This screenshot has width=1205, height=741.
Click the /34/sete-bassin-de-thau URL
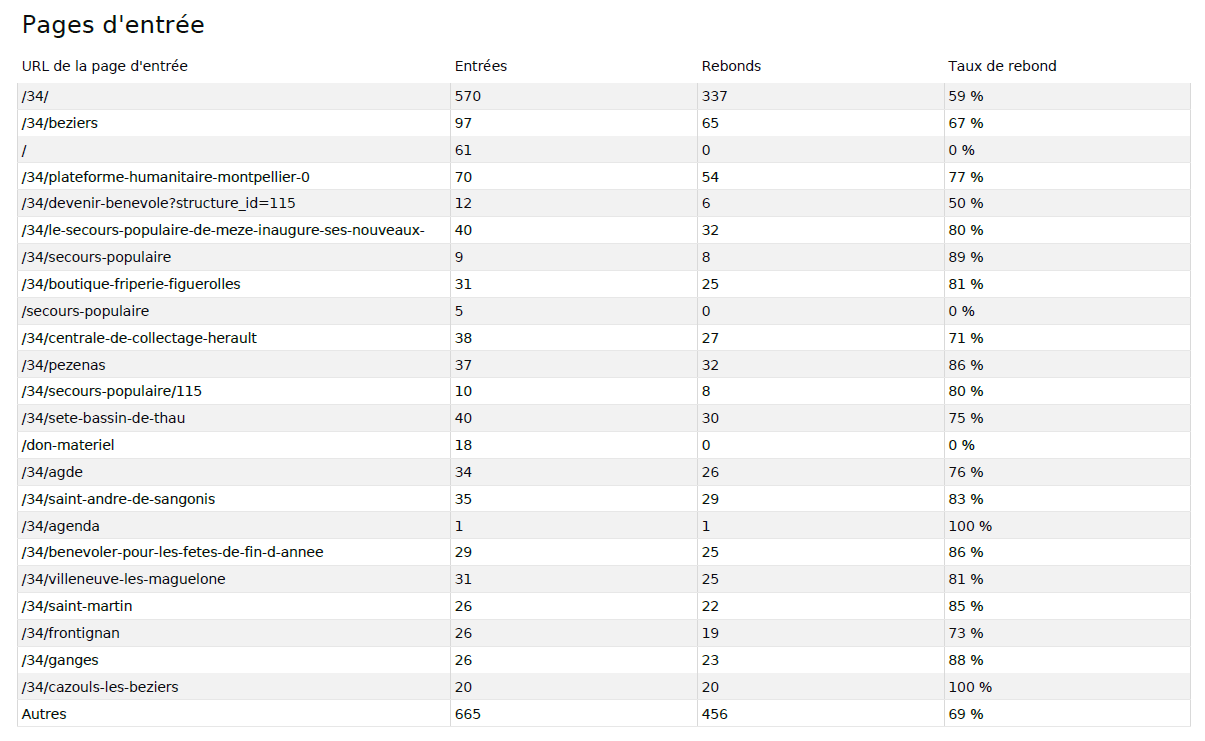tap(103, 418)
